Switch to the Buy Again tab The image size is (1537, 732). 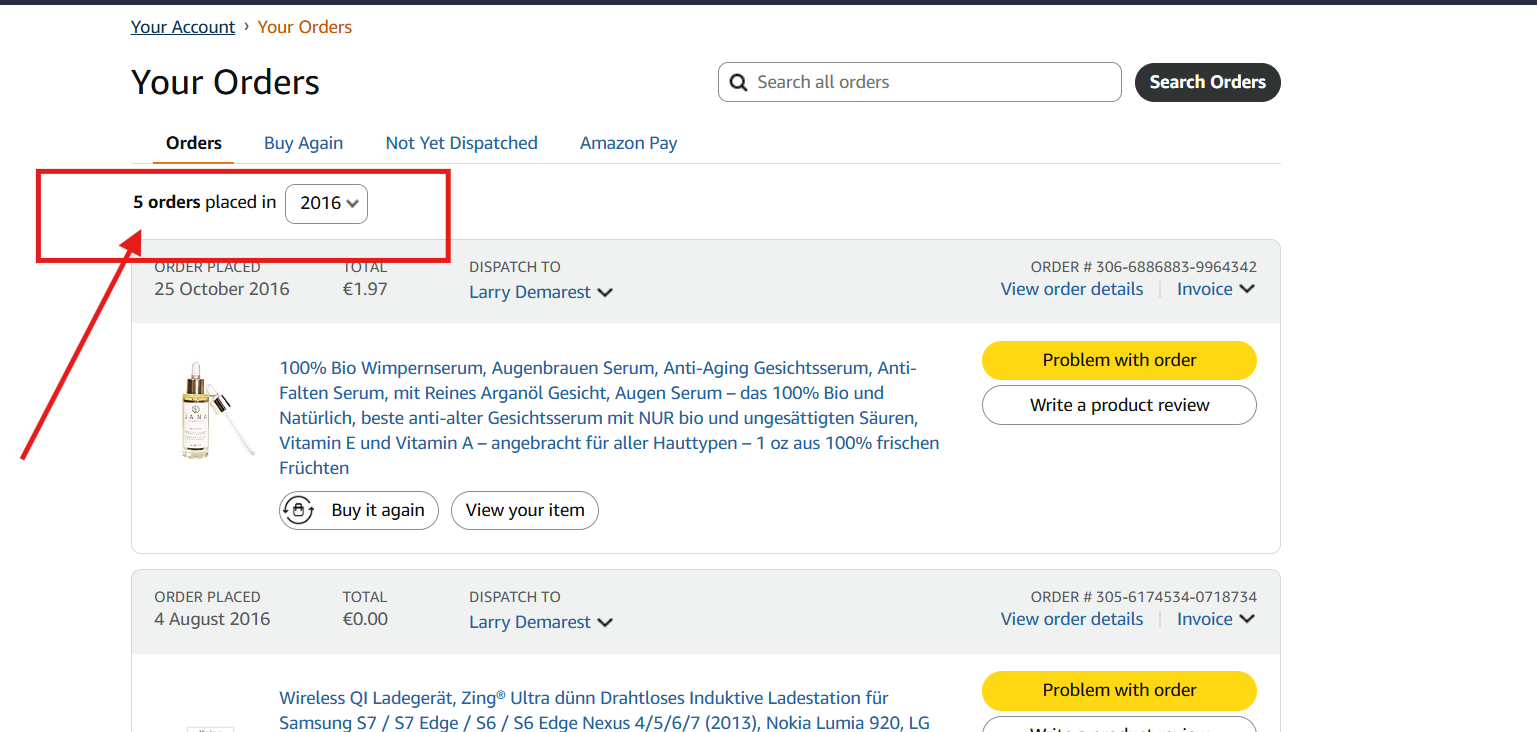(303, 143)
